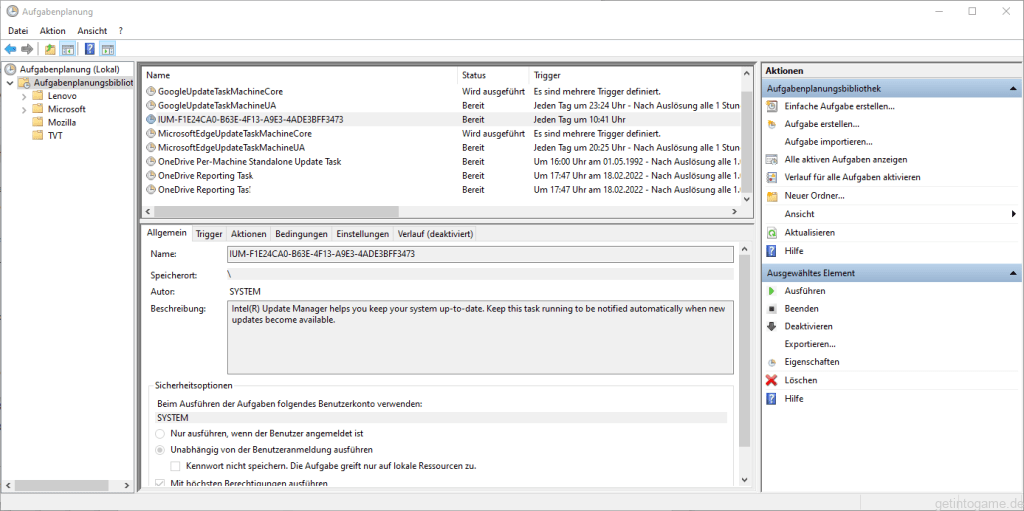1024x511 pixels.
Task: Select 'Unabhängig von der Benutzeranmeldung ausführen' option
Action: pyautogui.click(x=161, y=450)
